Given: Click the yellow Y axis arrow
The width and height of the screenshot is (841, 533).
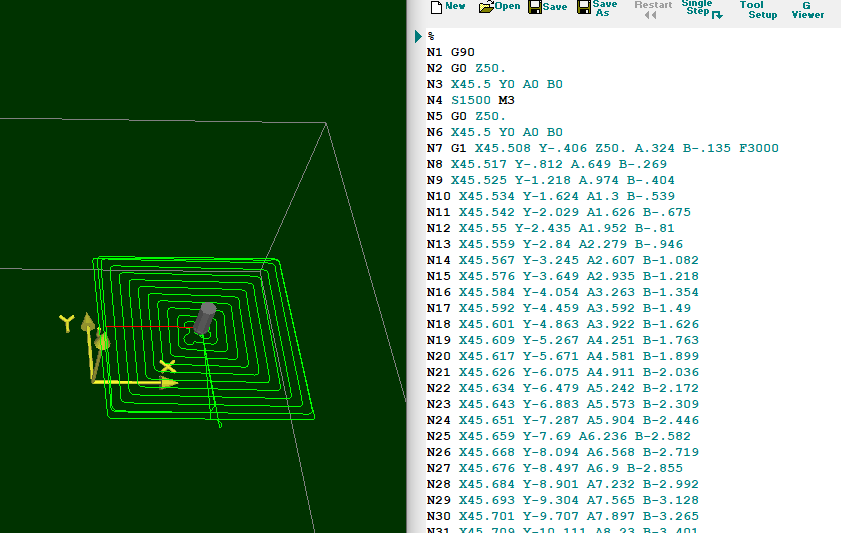Looking at the screenshot, I should coord(88,324).
